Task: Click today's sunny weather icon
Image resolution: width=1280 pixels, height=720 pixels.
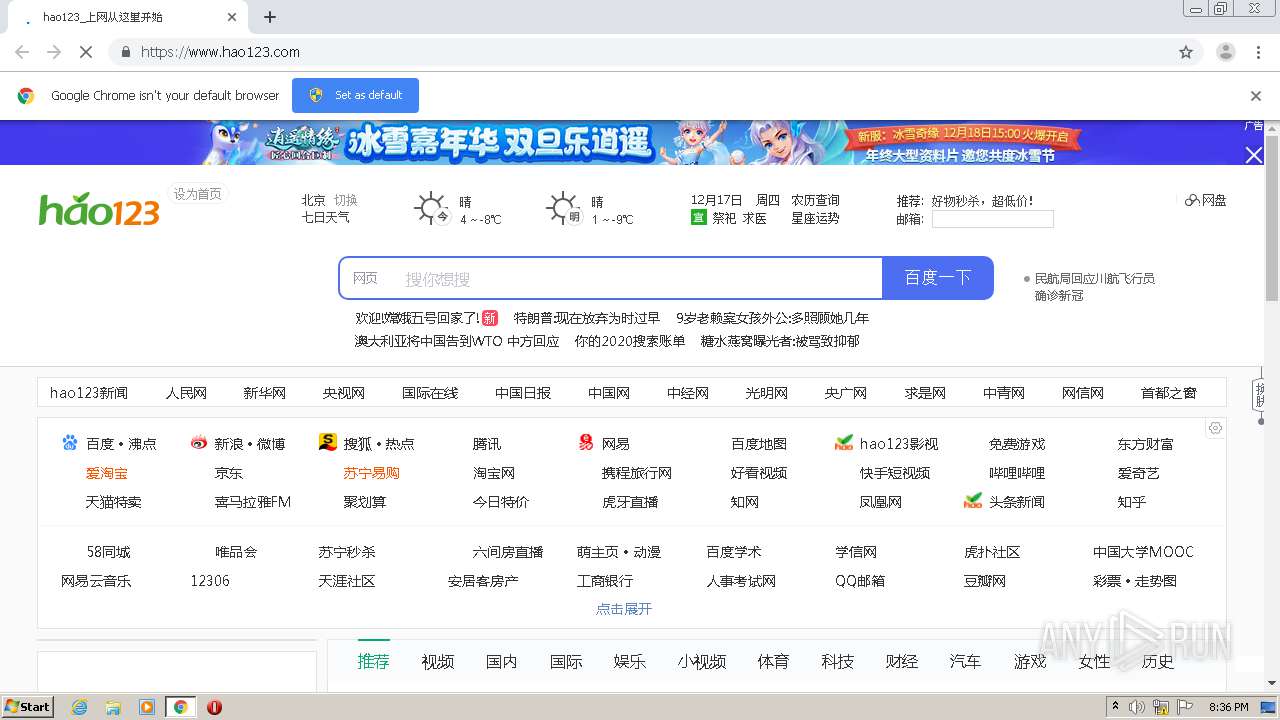Action: [x=433, y=209]
